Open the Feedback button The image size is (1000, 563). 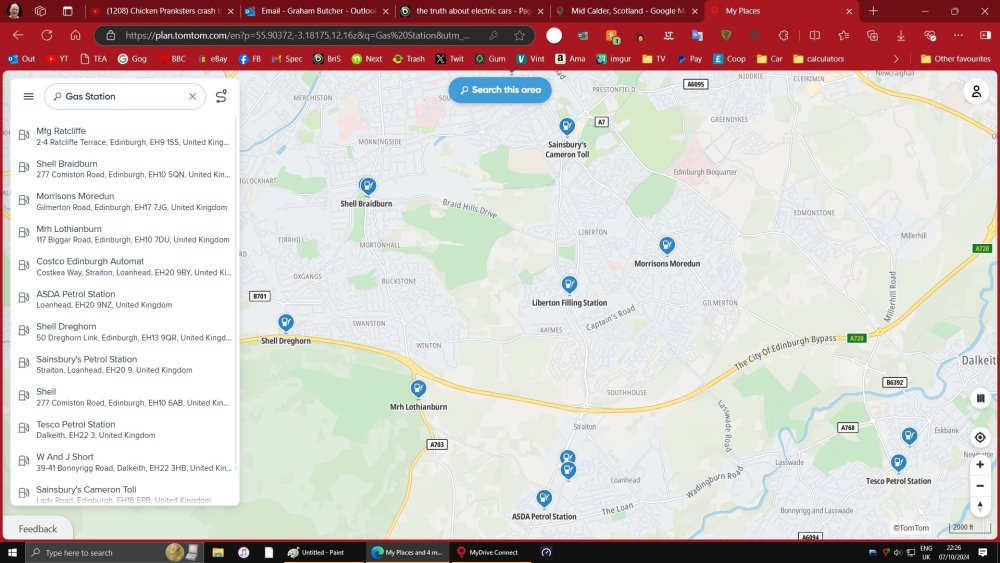pos(38,529)
